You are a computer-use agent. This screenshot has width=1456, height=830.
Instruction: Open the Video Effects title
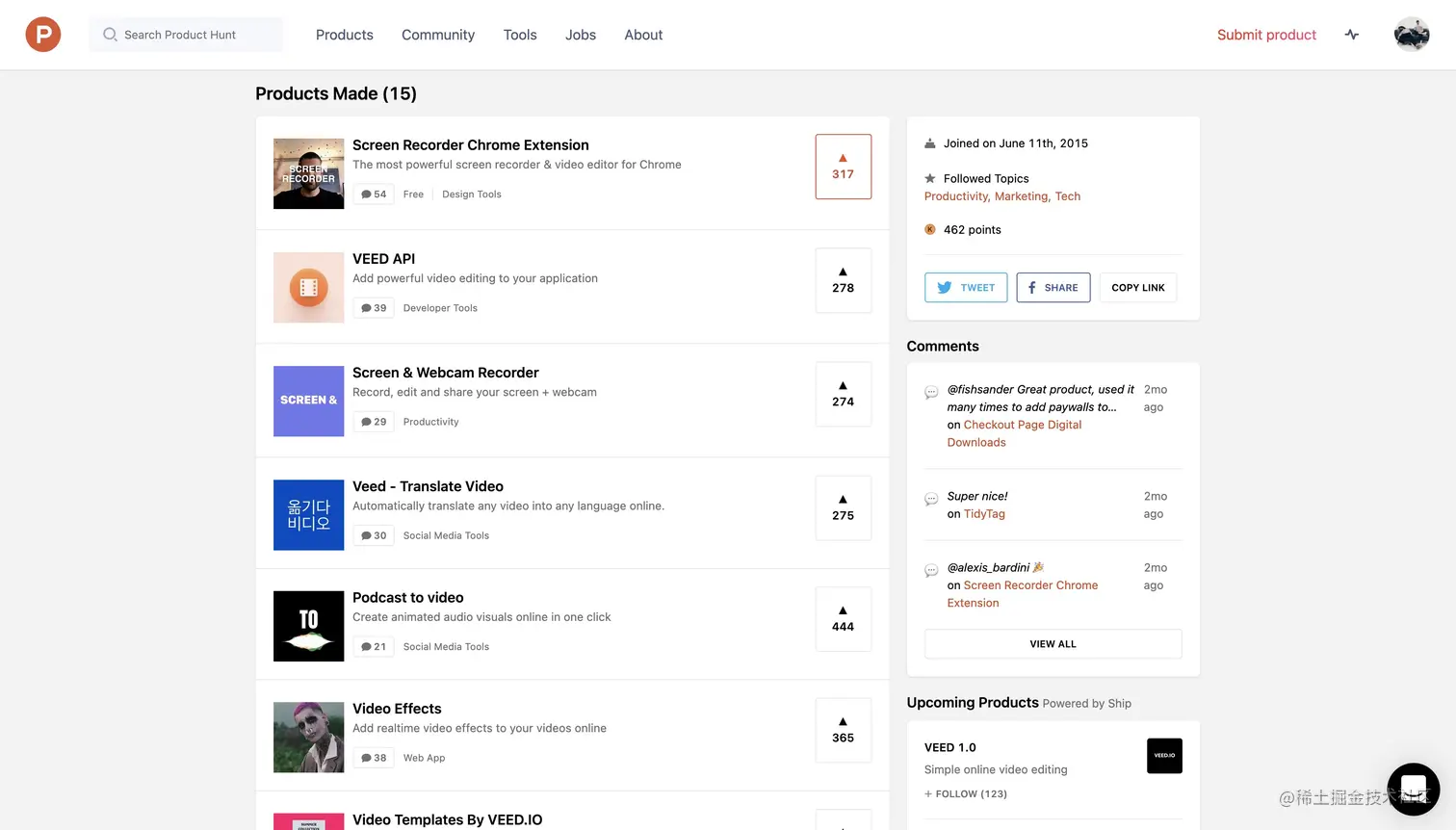coord(397,709)
